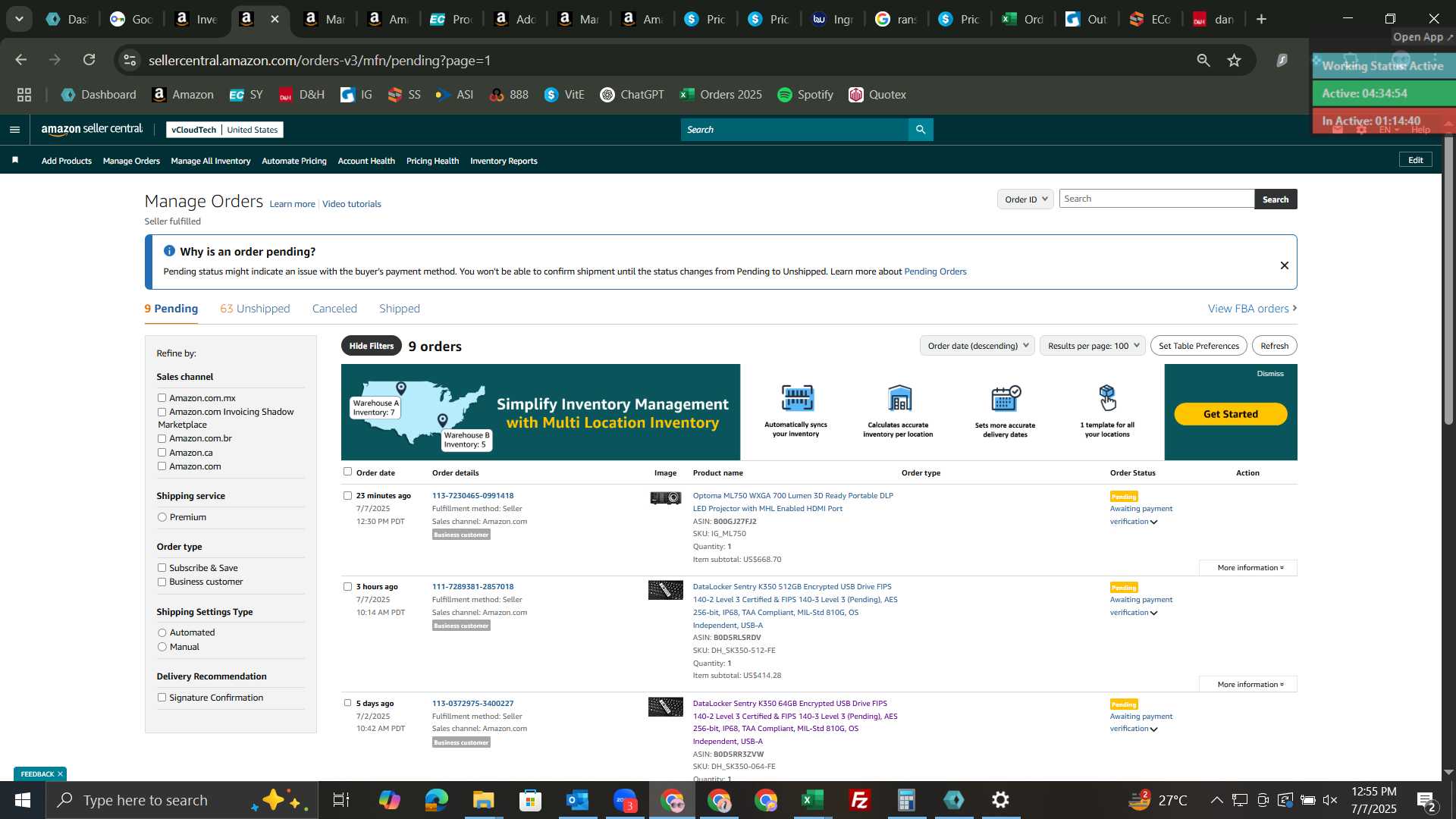
Task: Select order 113-7230465-0991418 checkbox
Action: pos(348,496)
